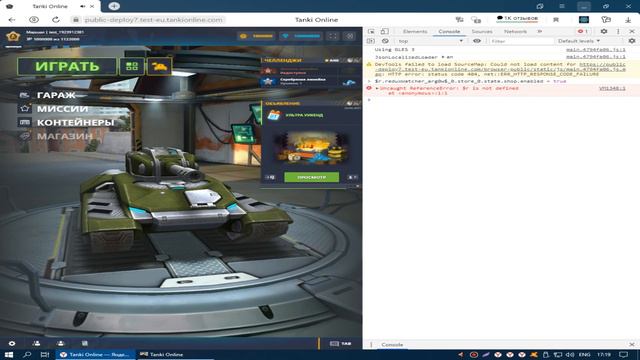Open browser bookmark icon in toolbar
Viewport: 640px width, 360px height.
point(556,20)
